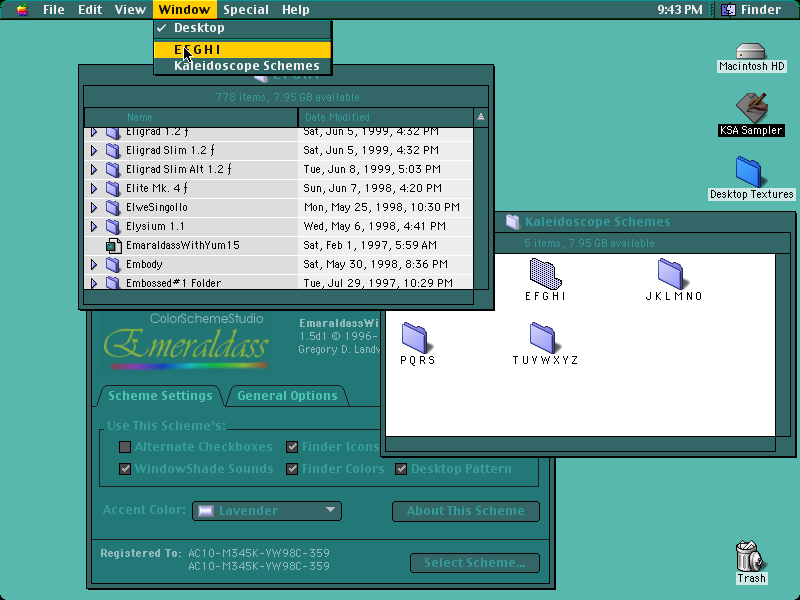The image size is (800, 600).
Task: Click the sort order button beside Date Modified
Action: tap(481, 117)
